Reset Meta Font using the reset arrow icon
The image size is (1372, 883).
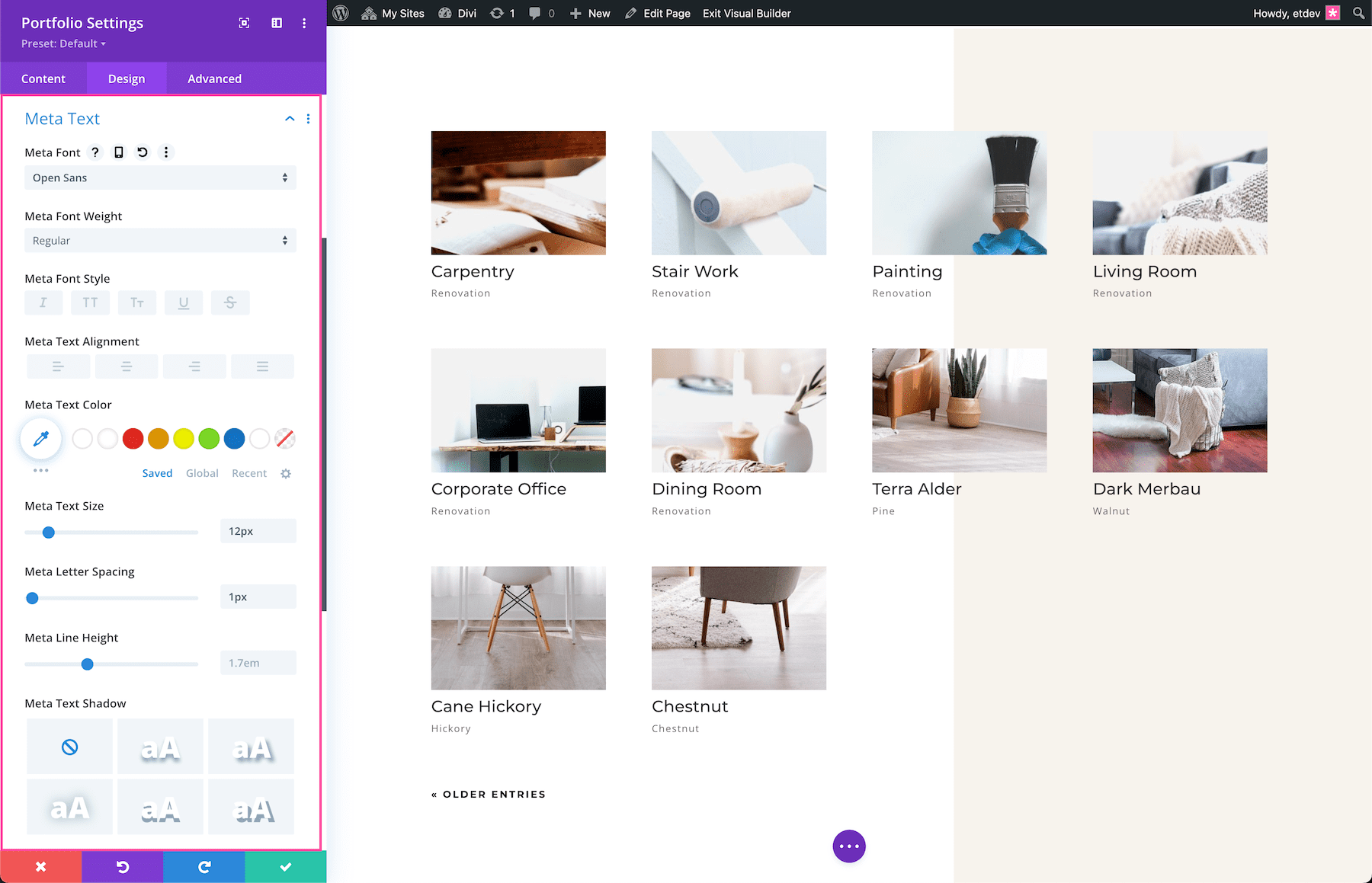click(142, 152)
